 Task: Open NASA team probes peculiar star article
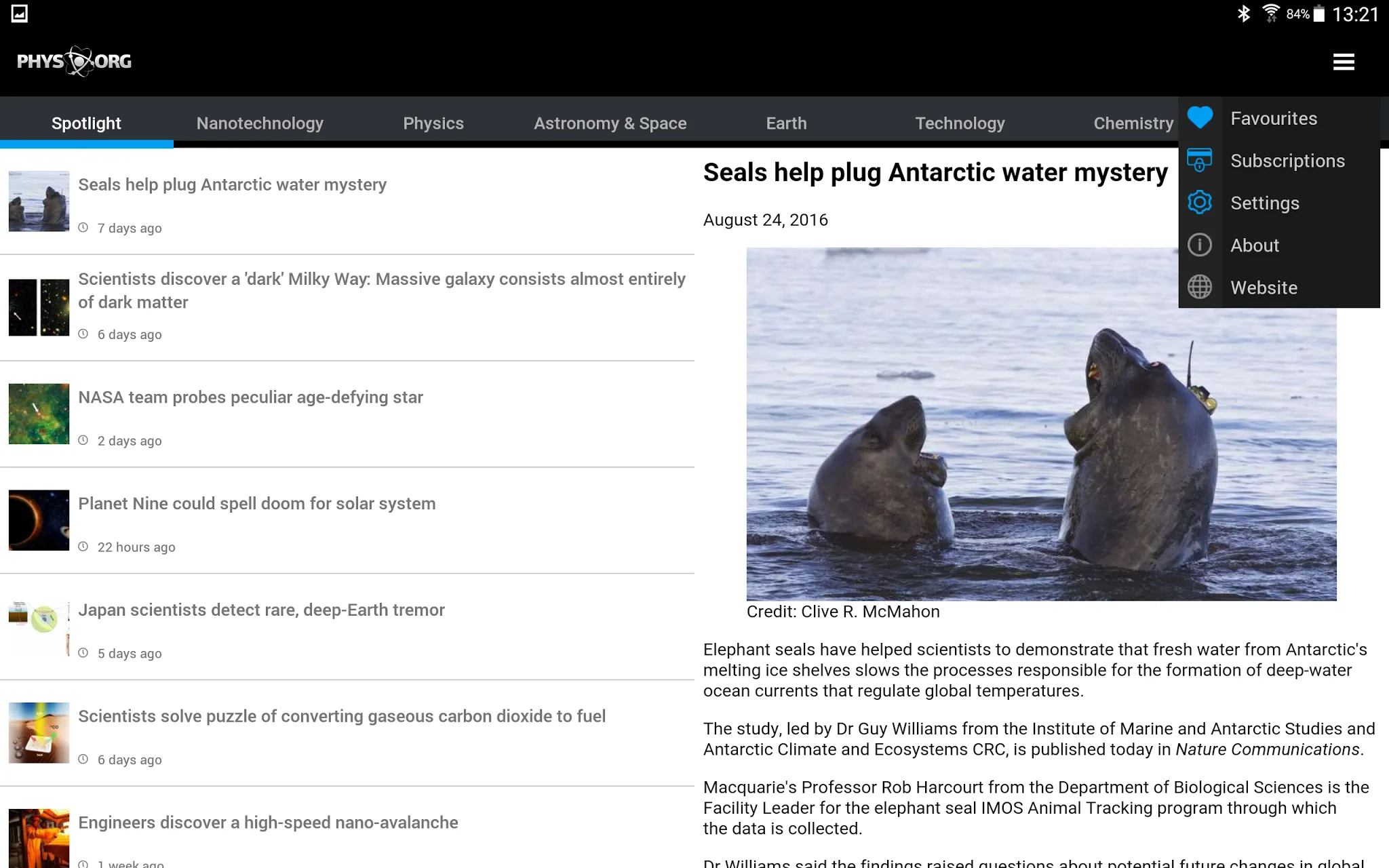[x=347, y=414]
